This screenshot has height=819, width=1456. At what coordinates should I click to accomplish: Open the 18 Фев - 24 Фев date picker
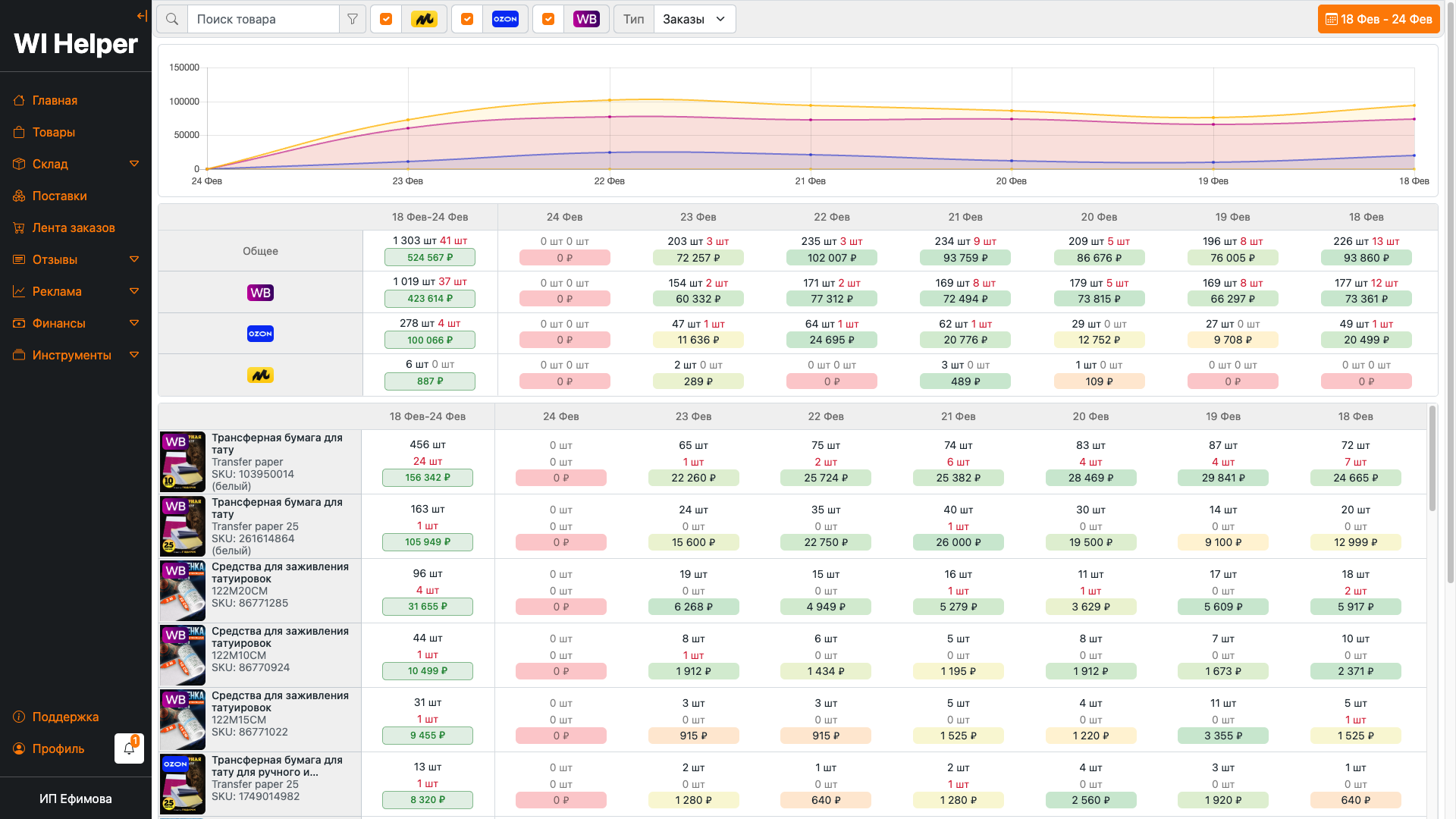[x=1379, y=19]
